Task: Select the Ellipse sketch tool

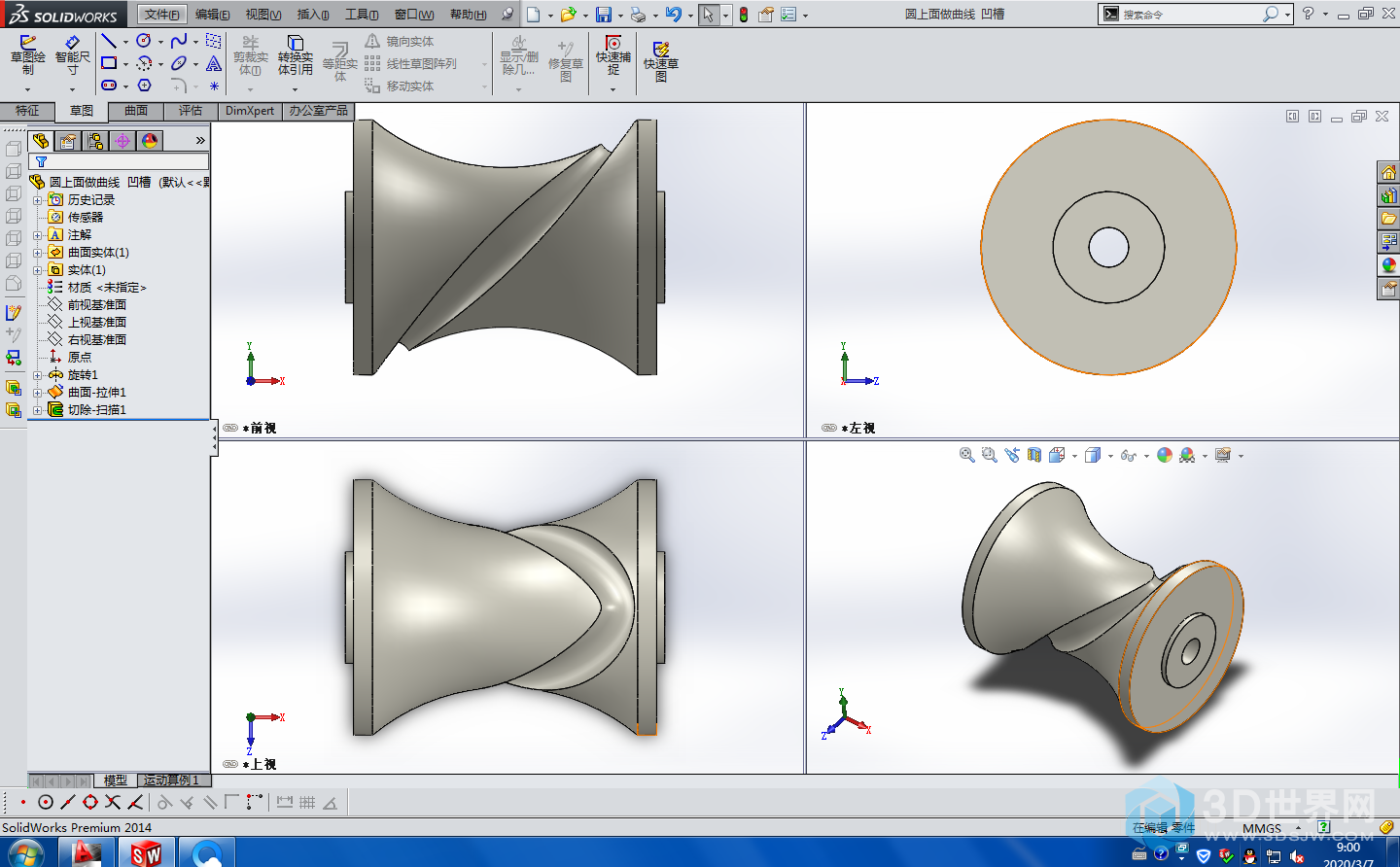Action: pyautogui.click(x=179, y=63)
